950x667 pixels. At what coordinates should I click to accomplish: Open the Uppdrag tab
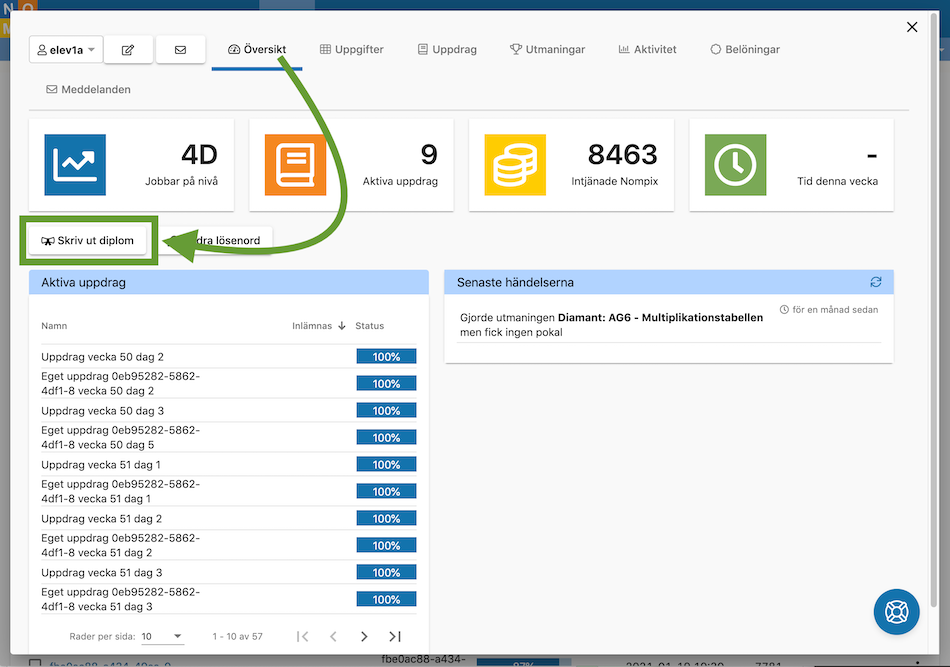(x=447, y=50)
